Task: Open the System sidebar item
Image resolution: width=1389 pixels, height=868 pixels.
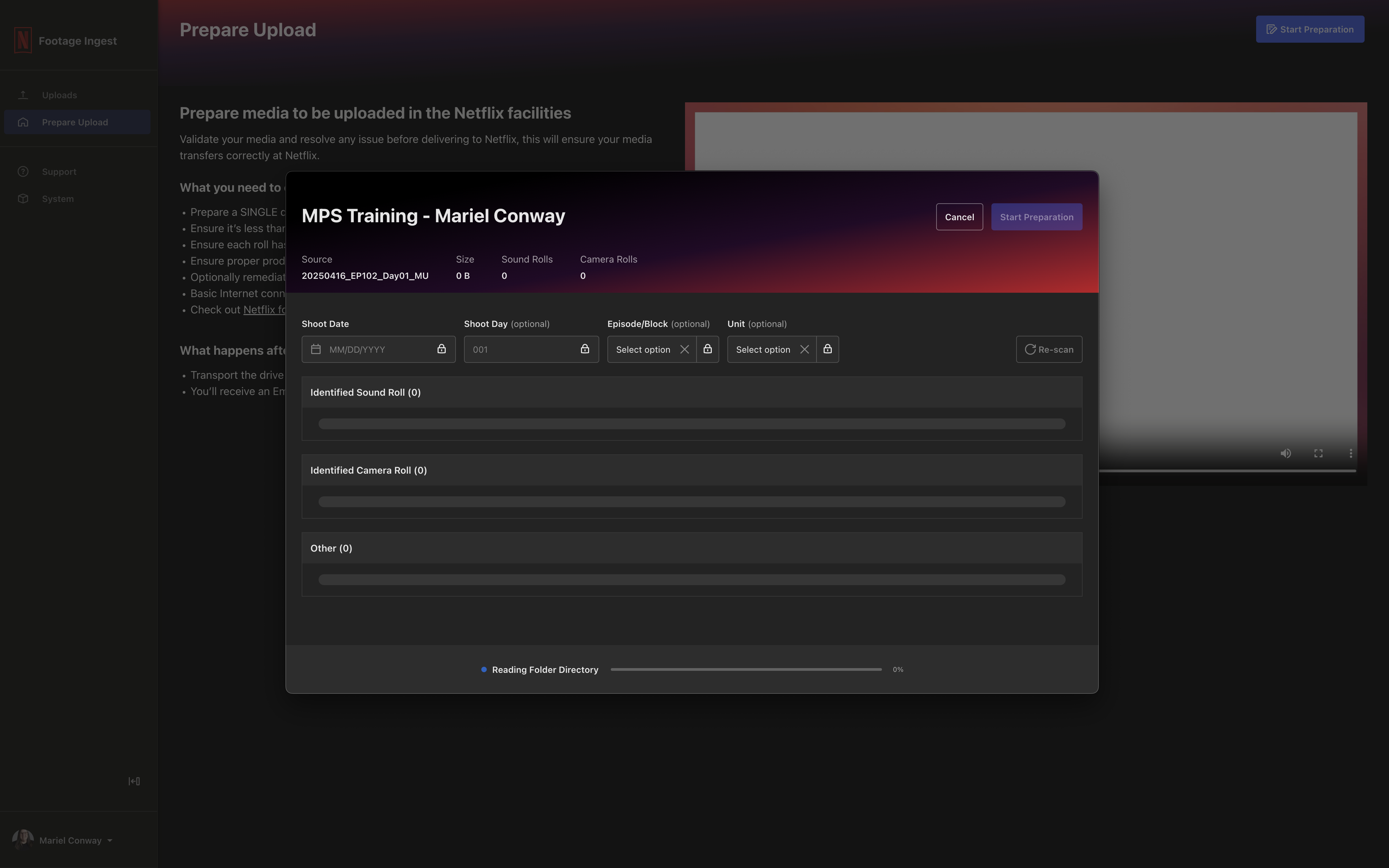Action: [x=77, y=198]
